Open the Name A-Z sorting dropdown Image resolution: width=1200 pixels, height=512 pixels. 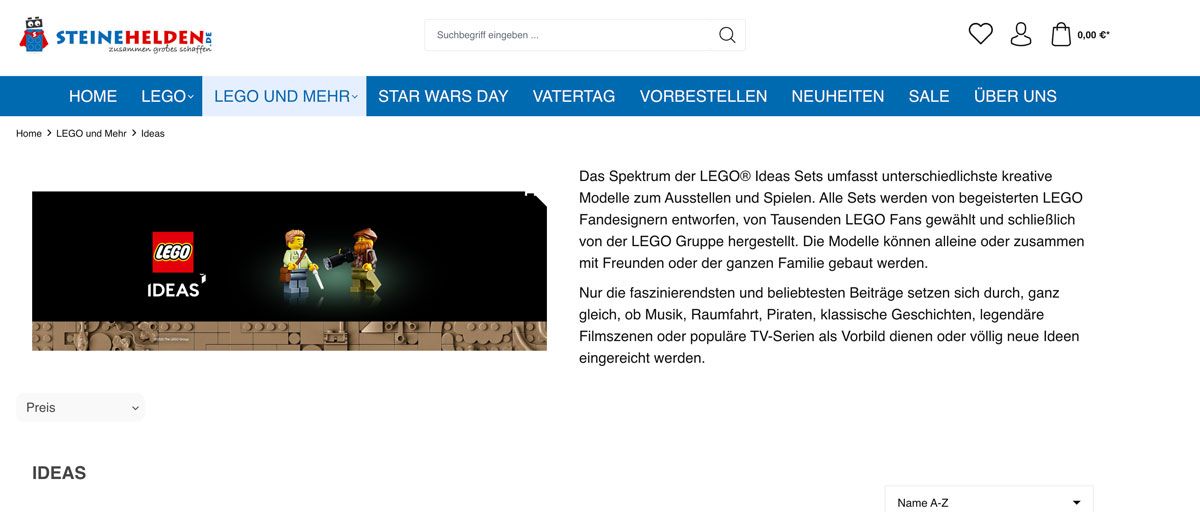click(989, 499)
